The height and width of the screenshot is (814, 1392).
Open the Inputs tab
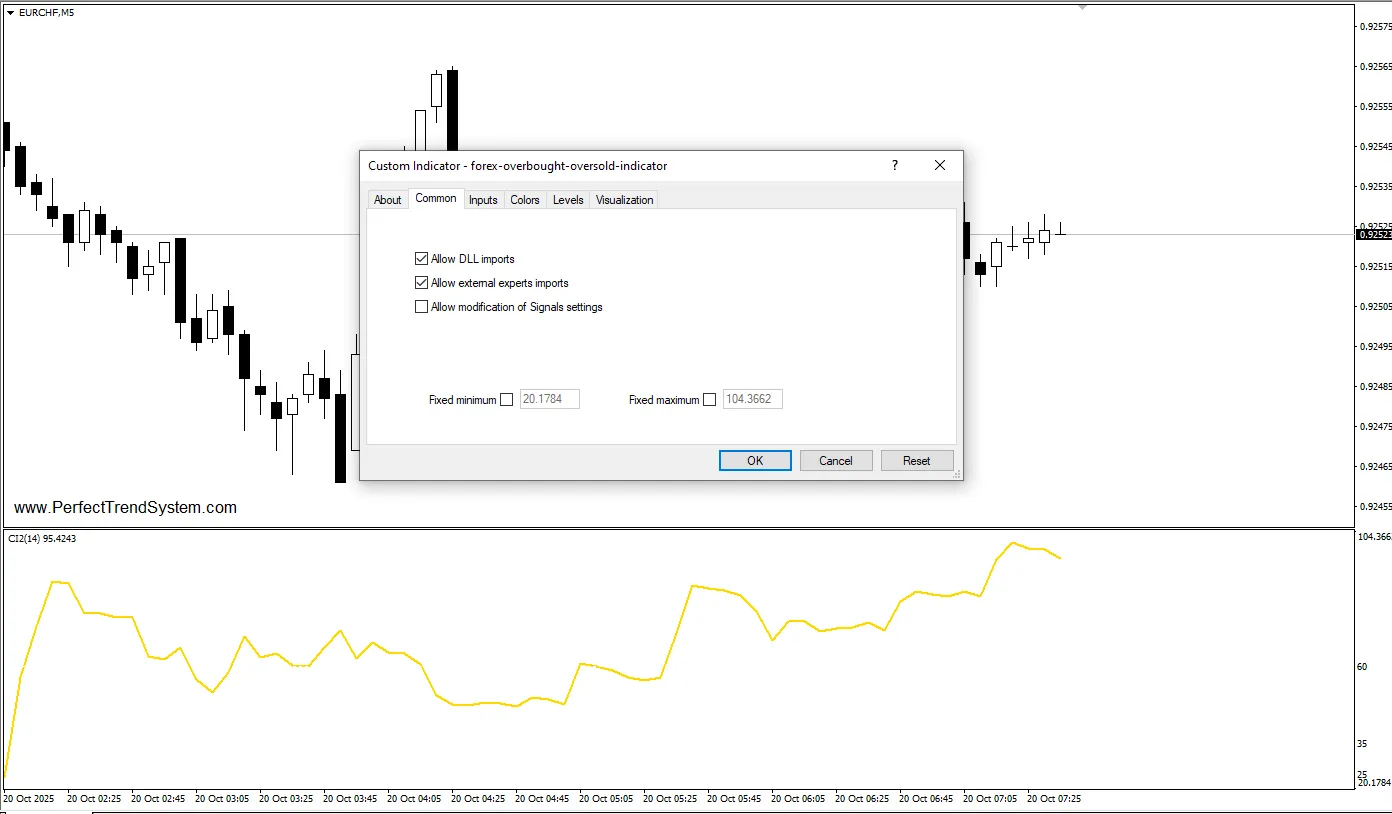(x=483, y=200)
